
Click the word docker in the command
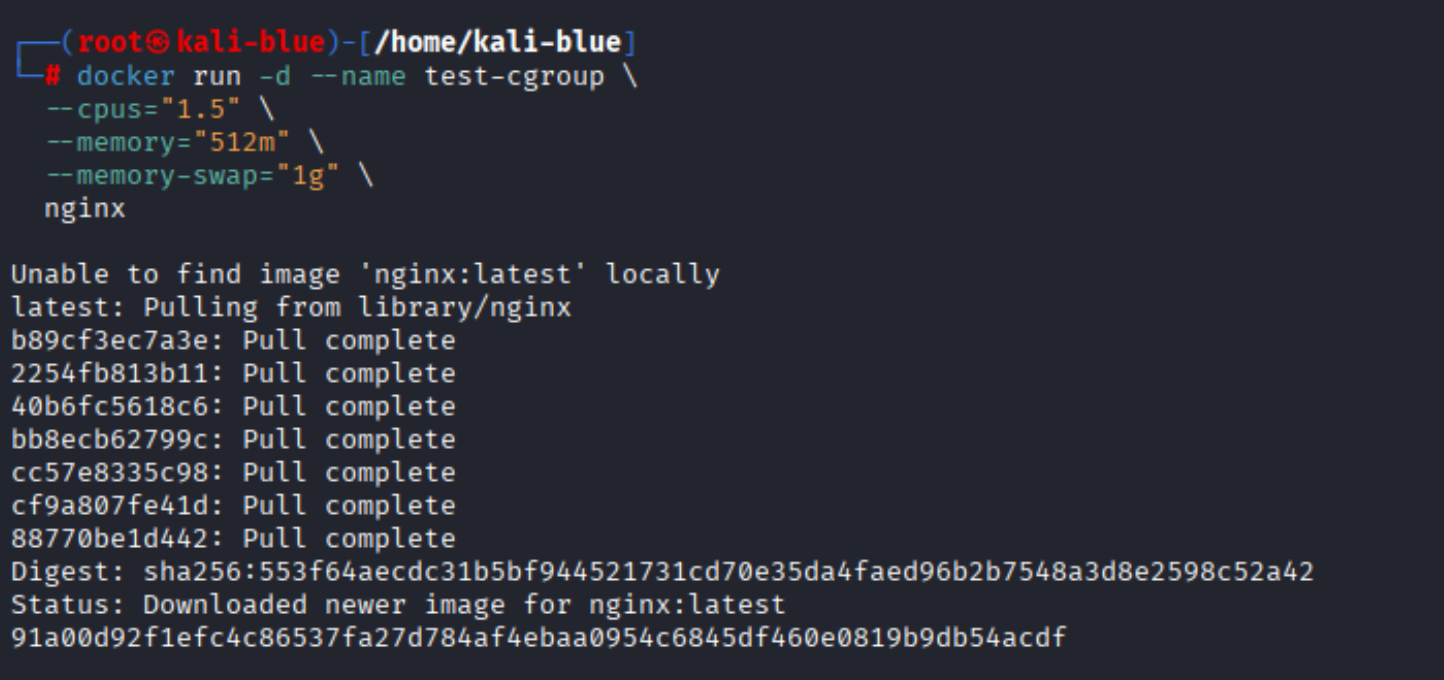pyautogui.click(x=126, y=76)
